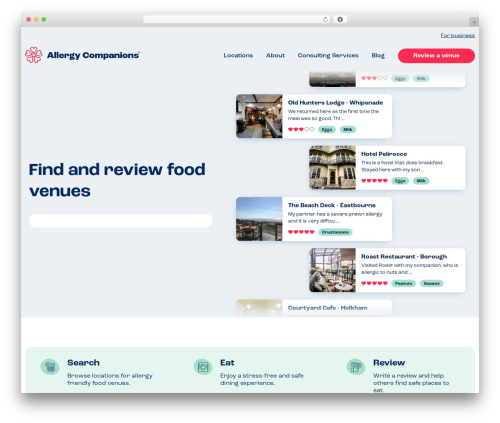The image size is (500, 423).
Task: Click Peanuts tag on Roast Restaurant
Action: [403, 283]
